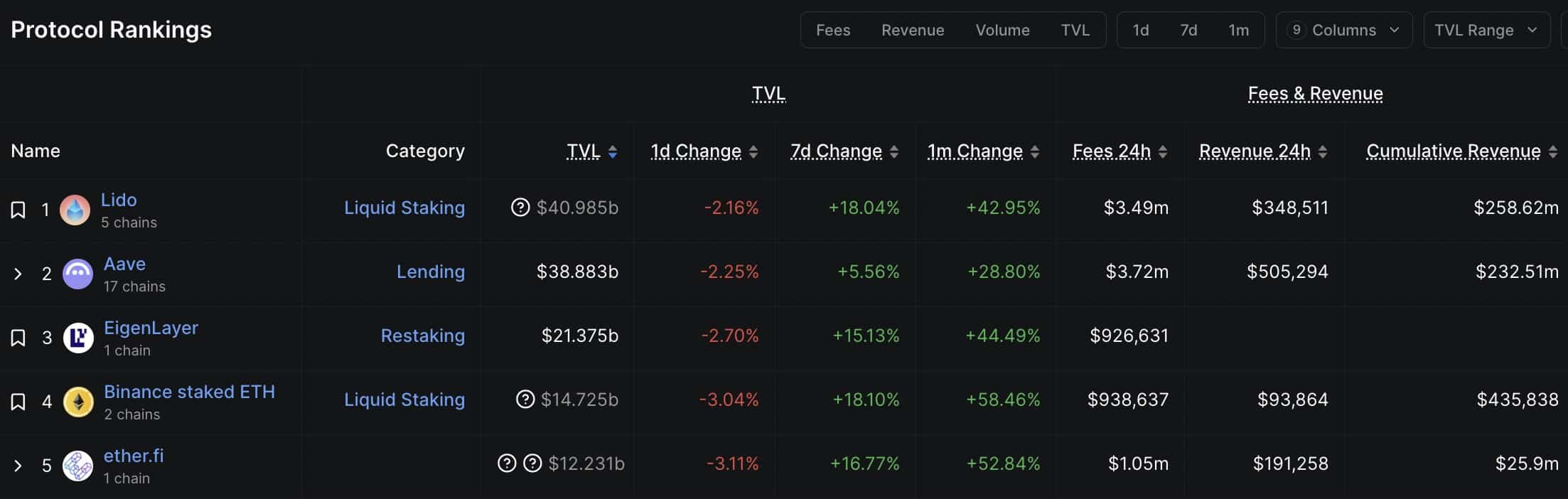Bookmark the Binance staked ETH protocol
Image resolution: width=1568 pixels, height=499 pixels.
[x=17, y=400]
